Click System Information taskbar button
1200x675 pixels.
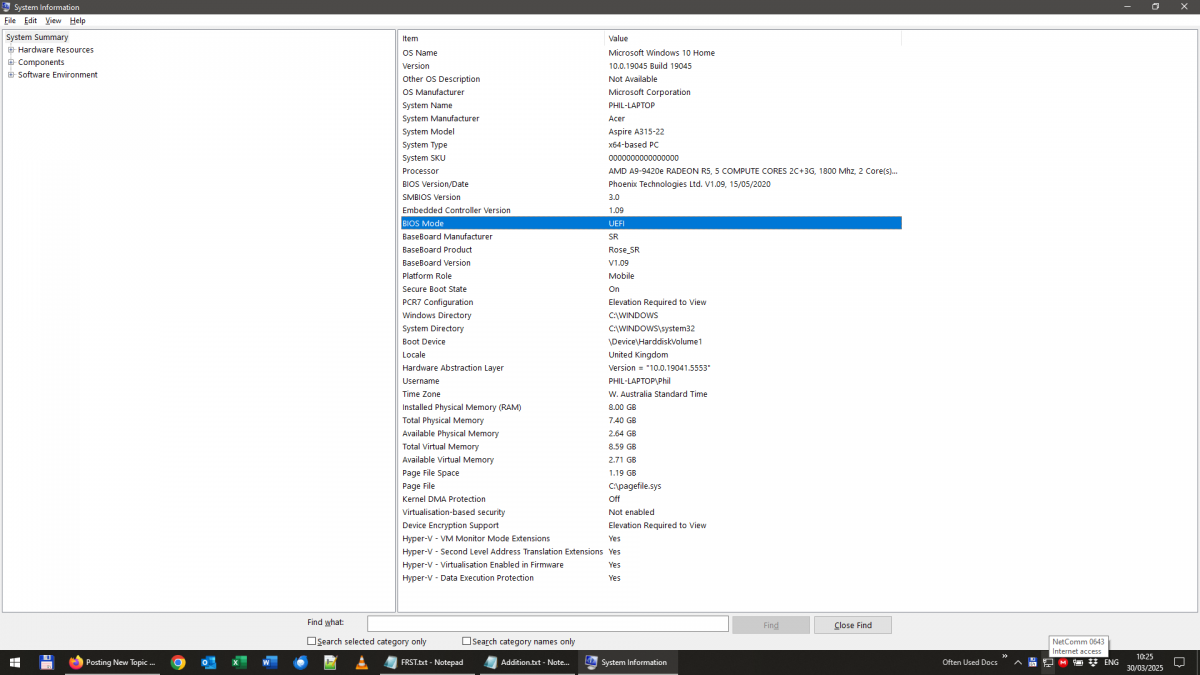pyautogui.click(x=628, y=662)
